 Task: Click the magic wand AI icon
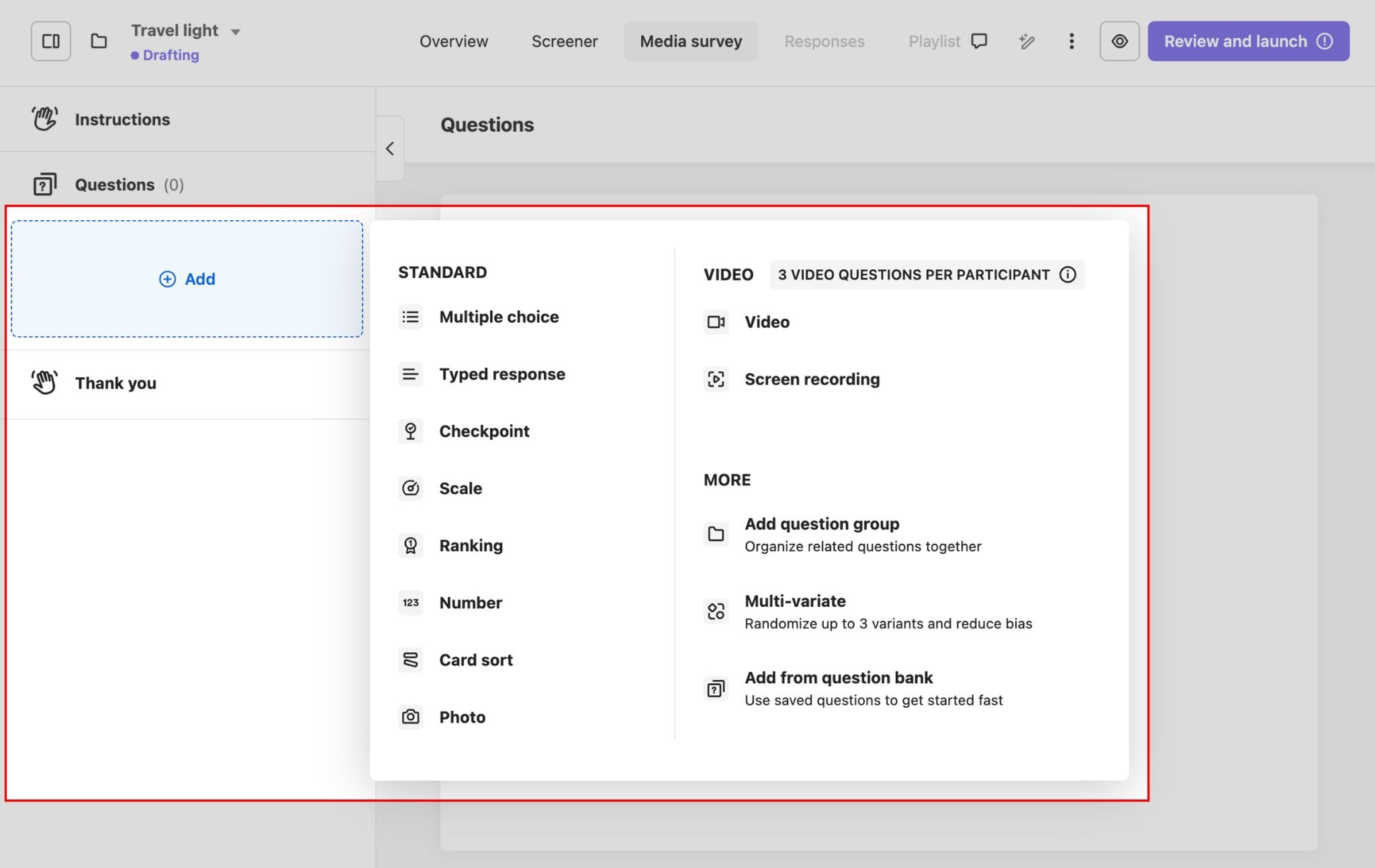[1026, 41]
